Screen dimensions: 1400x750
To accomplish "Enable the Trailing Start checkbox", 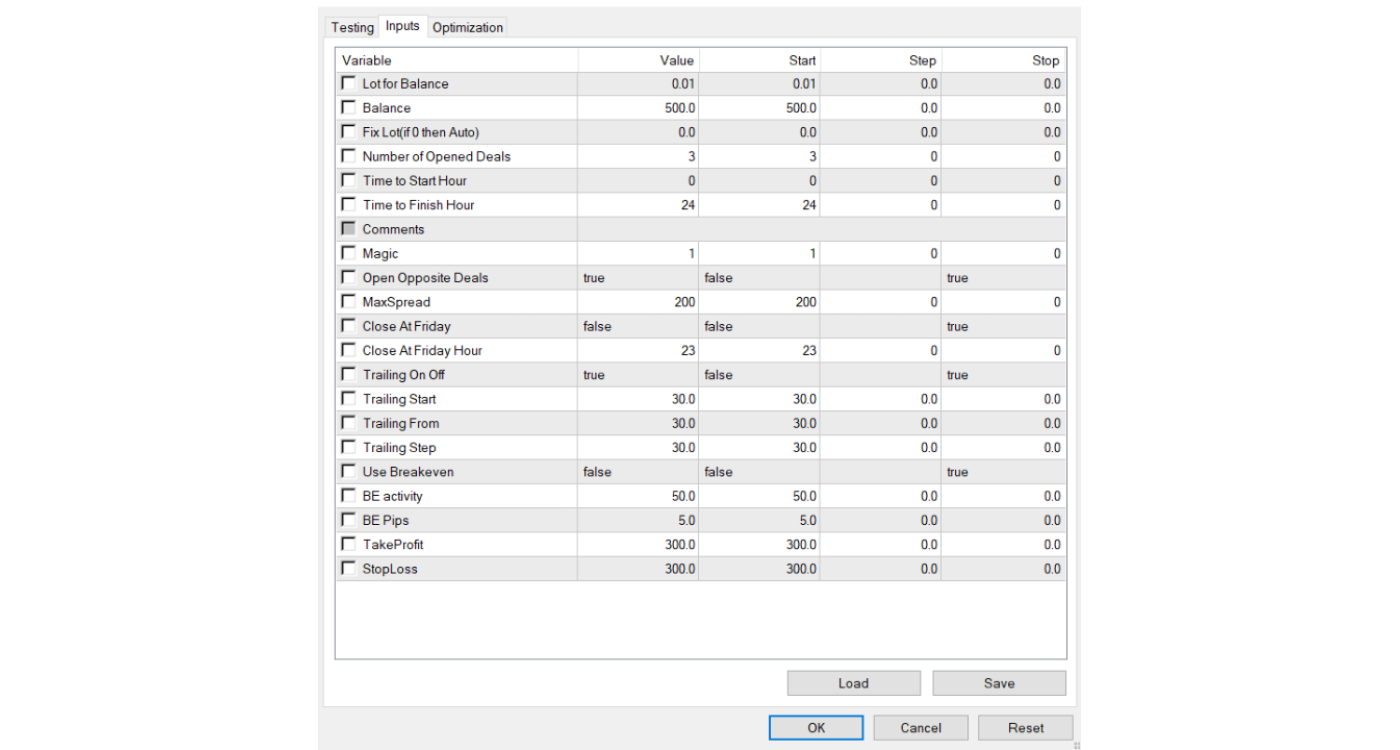I will pyautogui.click(x=348, y=399).
